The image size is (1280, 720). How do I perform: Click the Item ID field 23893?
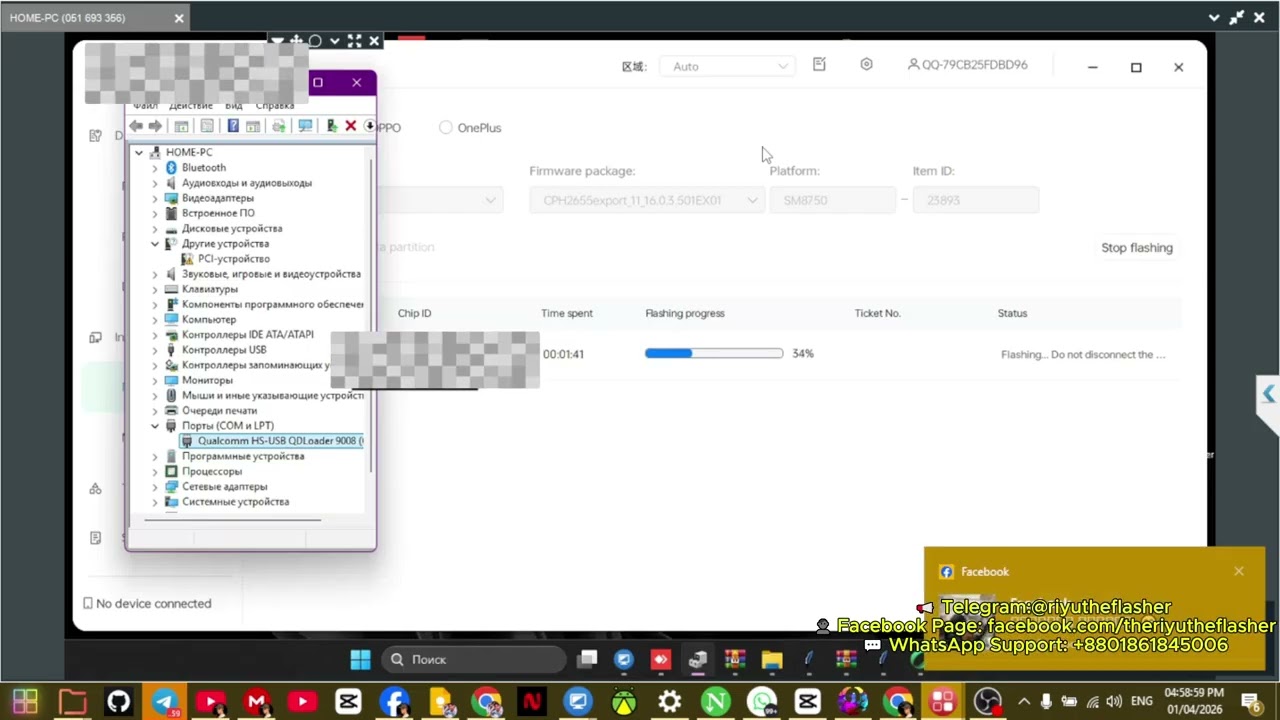[x=975, y=200]
